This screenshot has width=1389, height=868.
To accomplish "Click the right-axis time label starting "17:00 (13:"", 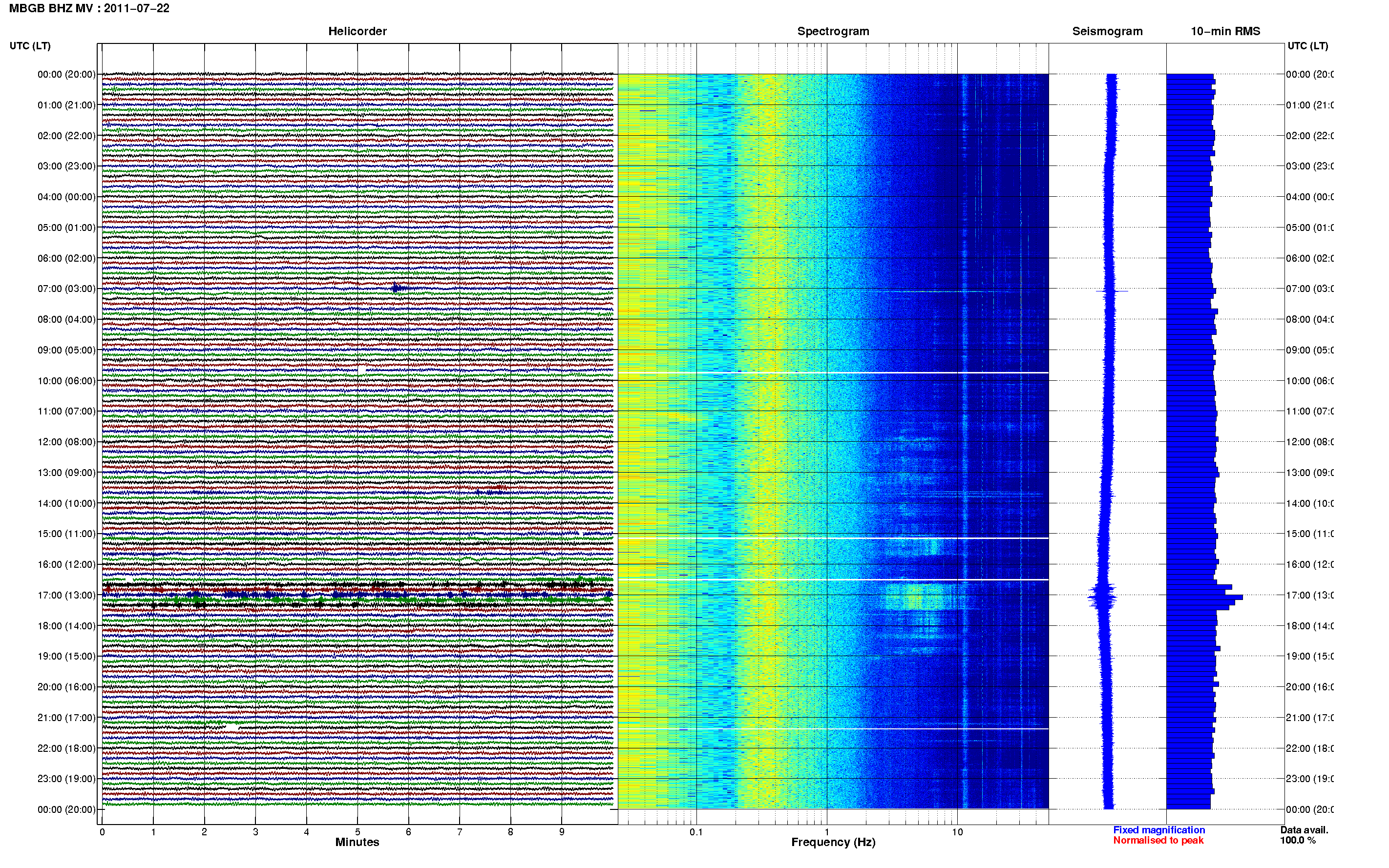I will [1309, 595].
